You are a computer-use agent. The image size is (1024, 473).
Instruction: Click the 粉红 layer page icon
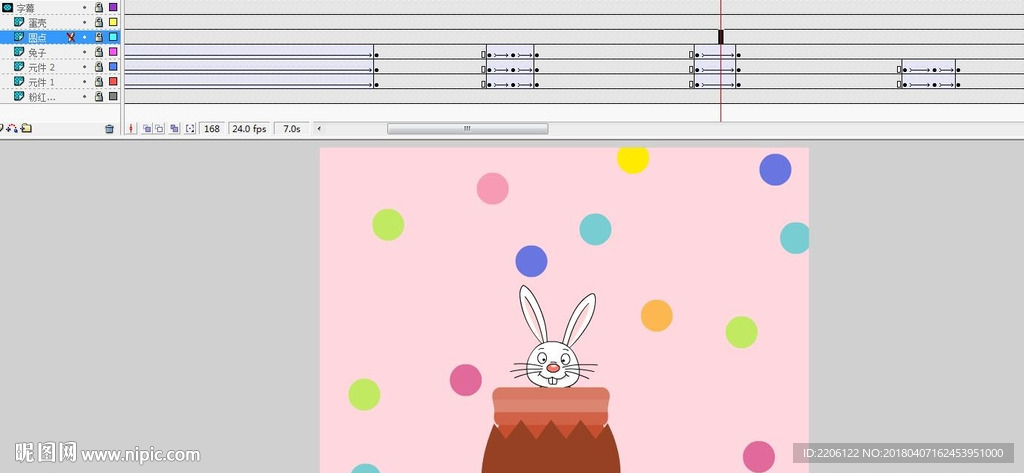click(x=19, y=96)
